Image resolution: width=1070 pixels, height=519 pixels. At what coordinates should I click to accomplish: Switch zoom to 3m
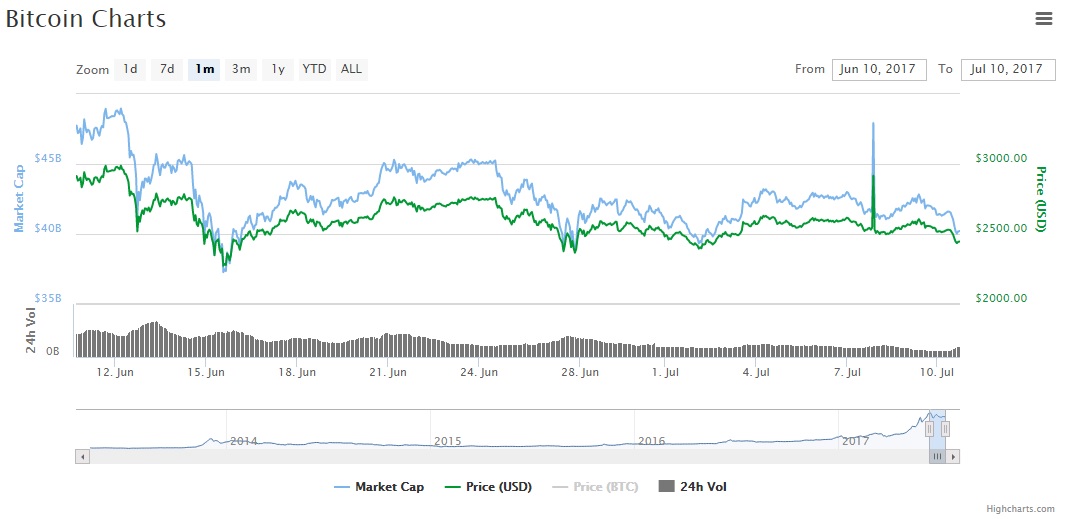241,69
